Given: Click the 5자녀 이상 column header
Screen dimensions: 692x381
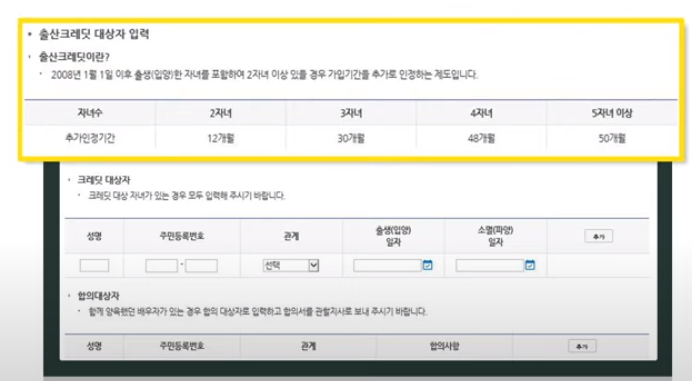Looking at the screenshot, I should (x=612, y=113).
